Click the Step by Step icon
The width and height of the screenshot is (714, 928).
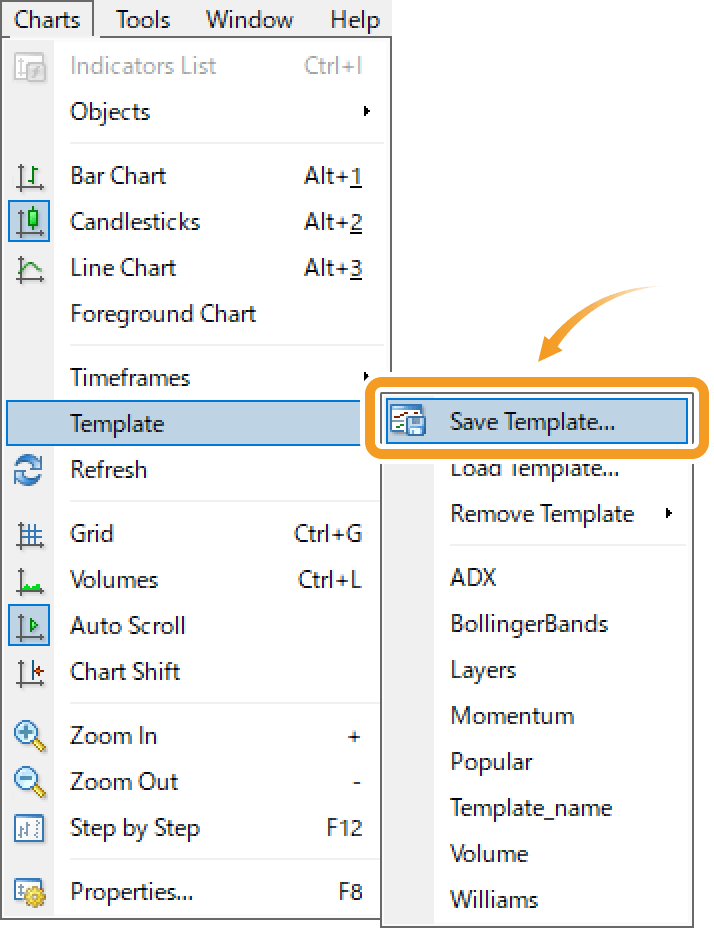point(28,829)
